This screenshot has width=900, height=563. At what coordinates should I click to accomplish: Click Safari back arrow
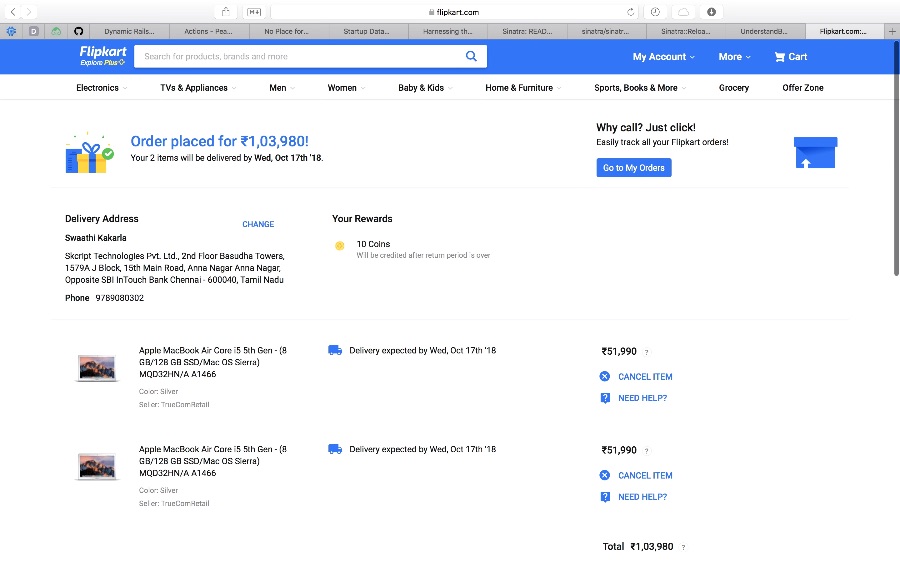(13, 11)
